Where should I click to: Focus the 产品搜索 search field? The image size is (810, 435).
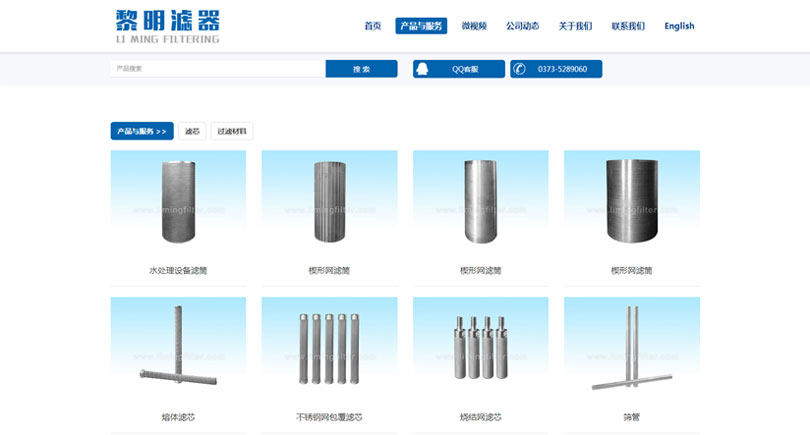pyautogui.click(x=217, y=69)
